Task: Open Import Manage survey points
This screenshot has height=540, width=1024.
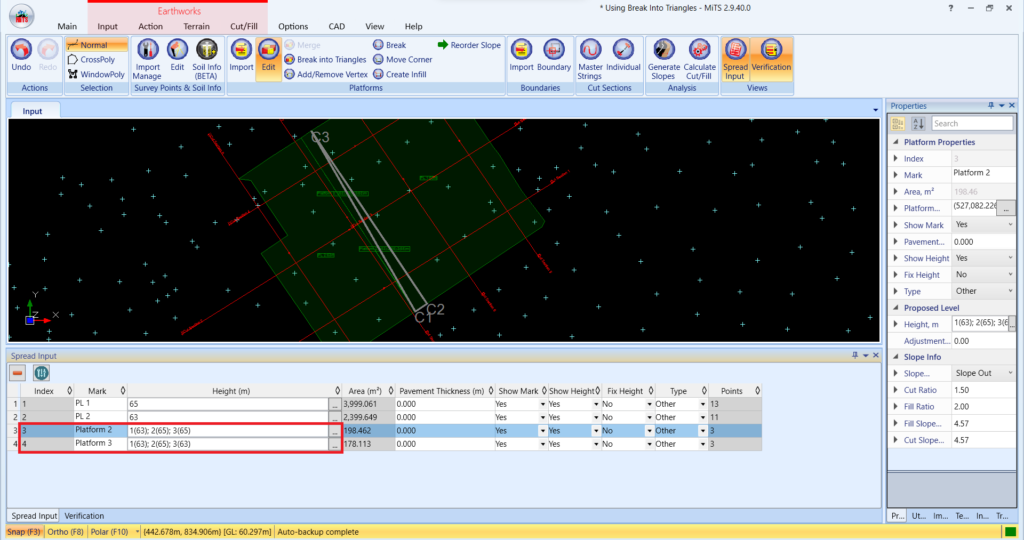Action: pyautogui.click(x=148, y=59)
